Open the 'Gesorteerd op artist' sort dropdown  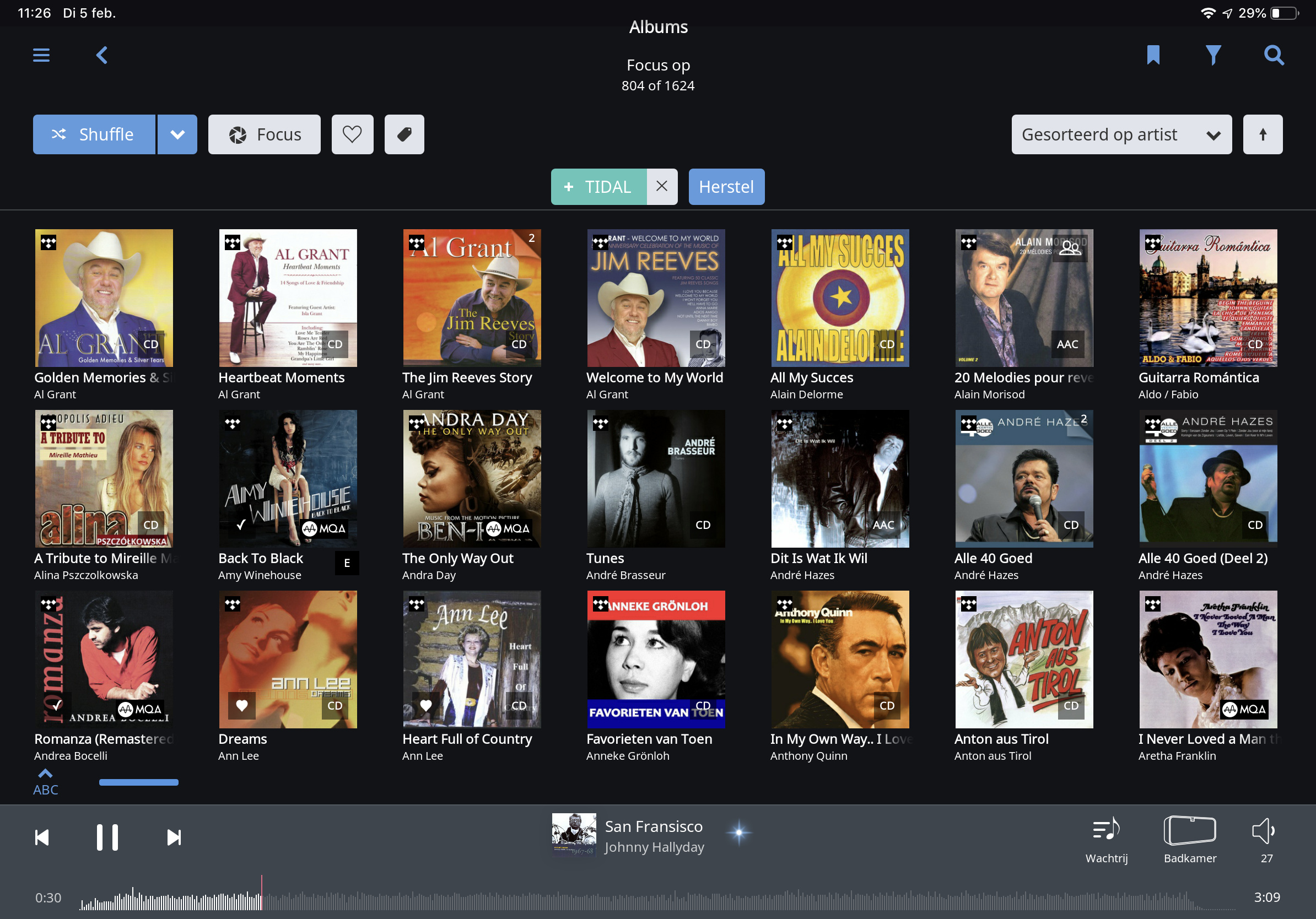point(1121,134)
